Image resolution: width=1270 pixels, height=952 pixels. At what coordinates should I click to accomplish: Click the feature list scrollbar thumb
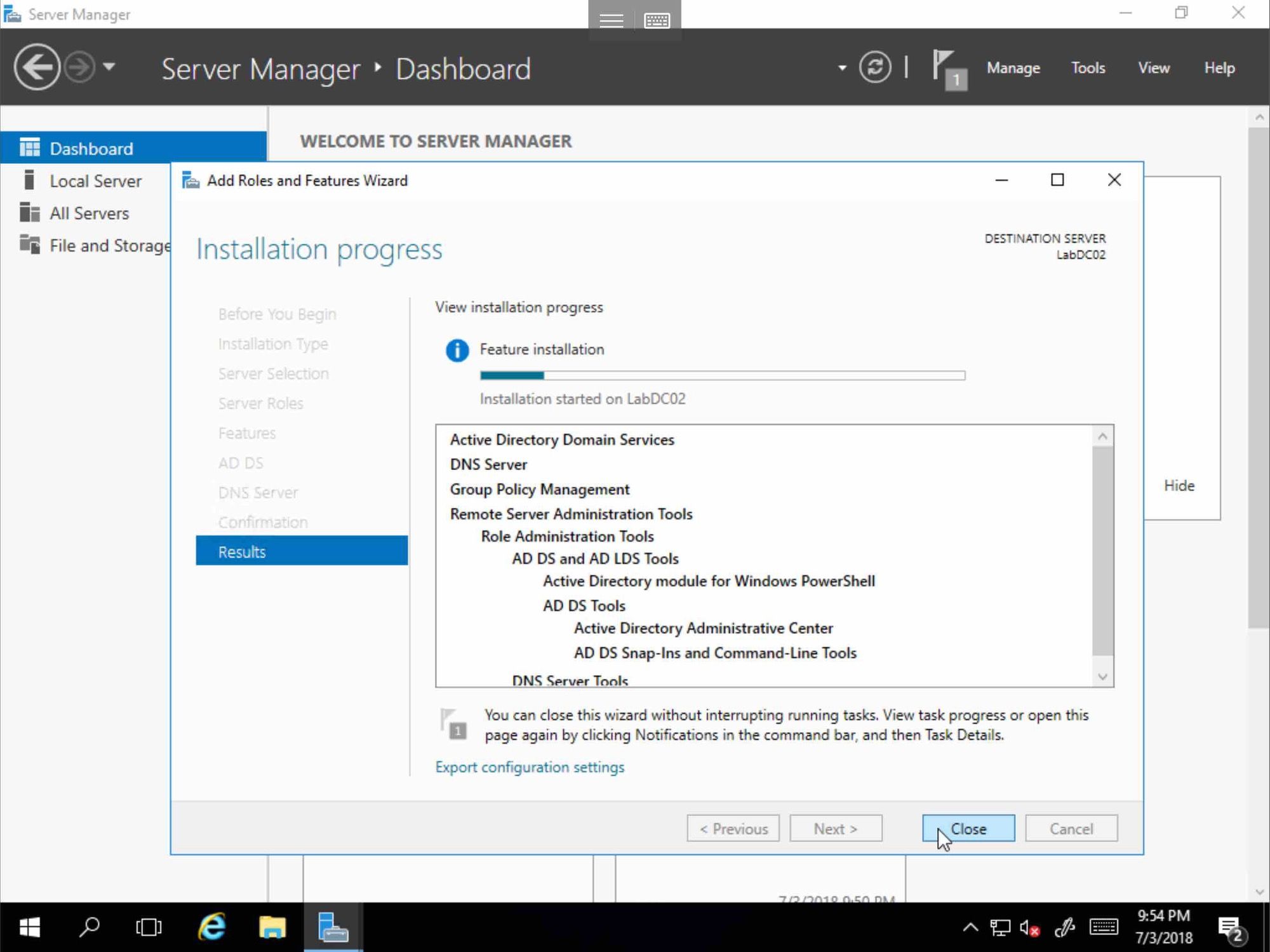1102,551
